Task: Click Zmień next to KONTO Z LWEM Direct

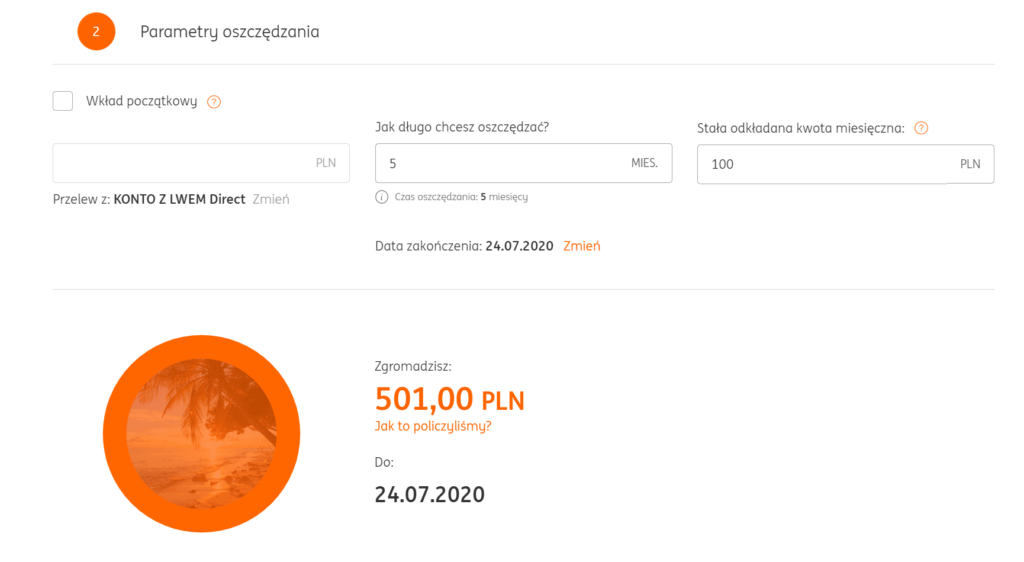Action: click(x=271, y=199)
